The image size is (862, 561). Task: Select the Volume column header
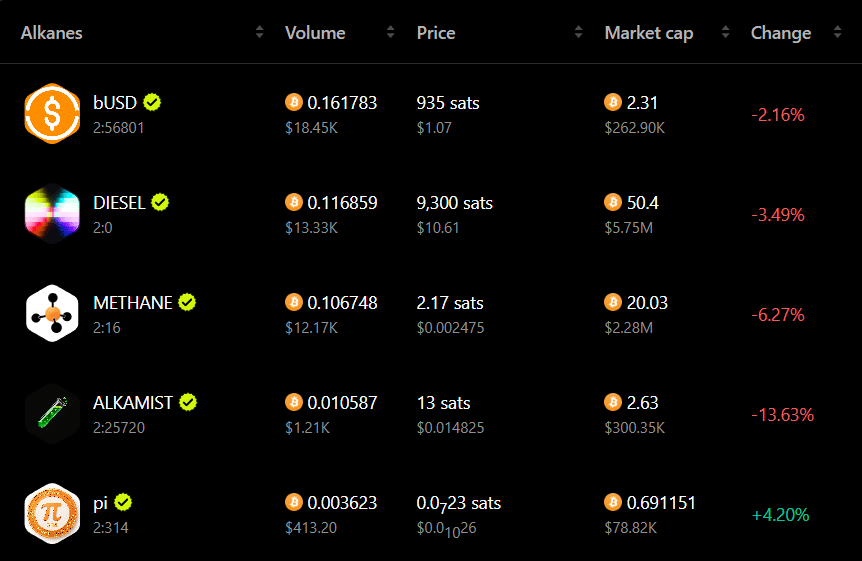(315, 33)
